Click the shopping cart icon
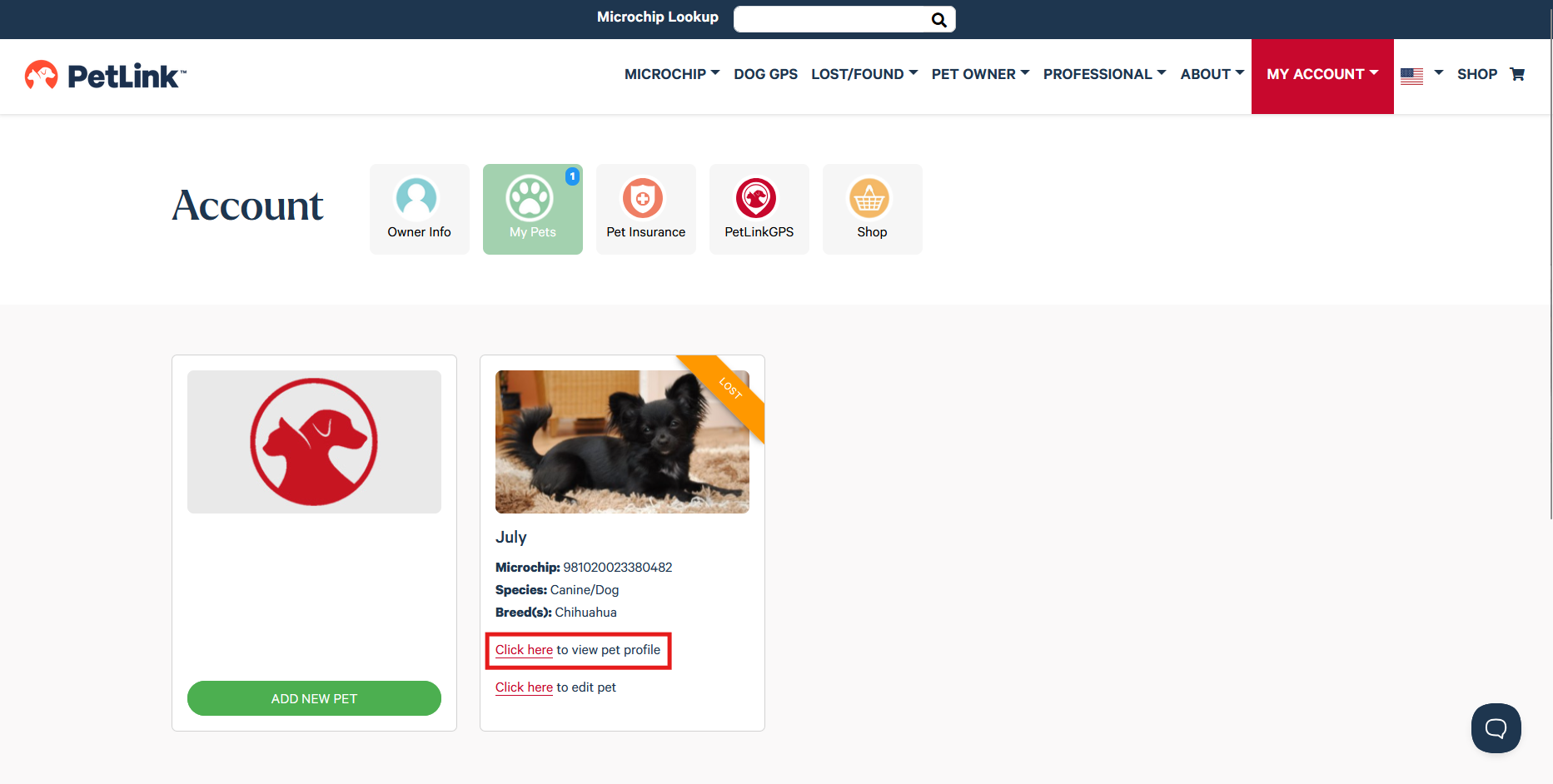 click(x=1517, y=74)
